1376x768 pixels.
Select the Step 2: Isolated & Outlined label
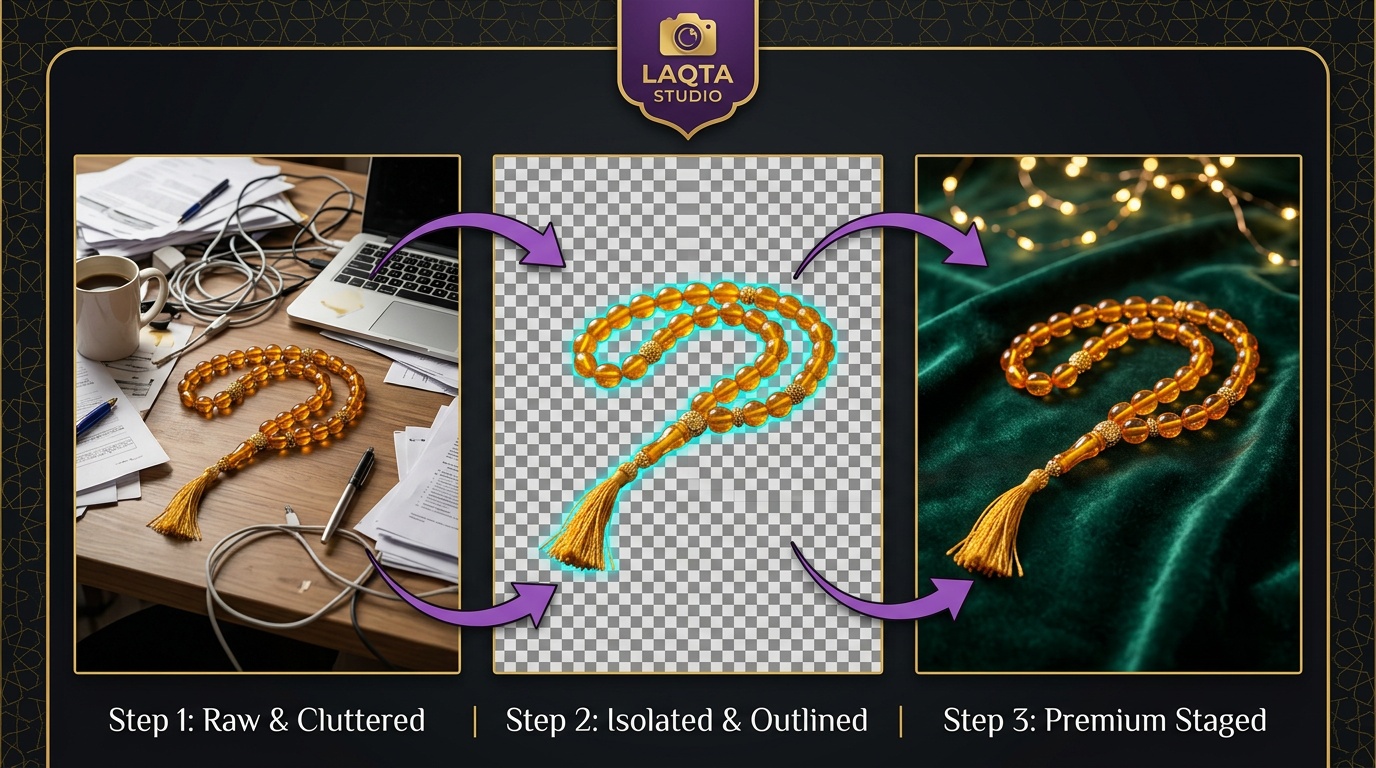(x=687, y=720)
